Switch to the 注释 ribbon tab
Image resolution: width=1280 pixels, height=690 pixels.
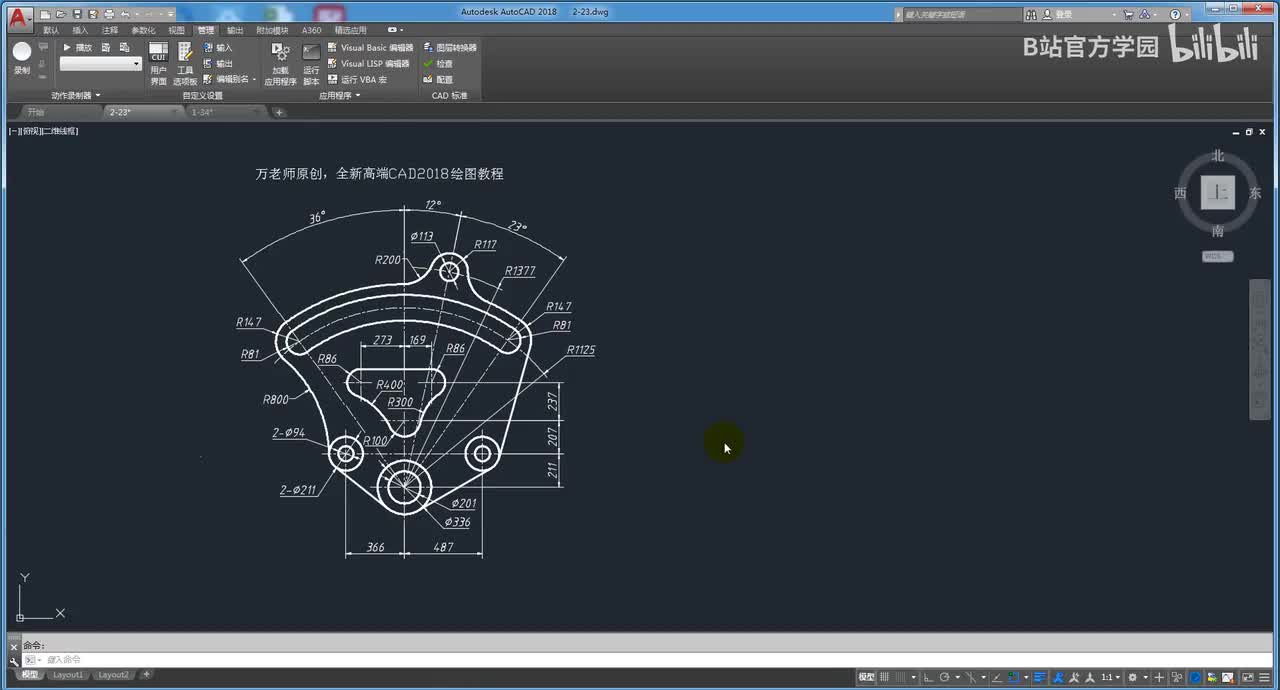coord(110,30)
